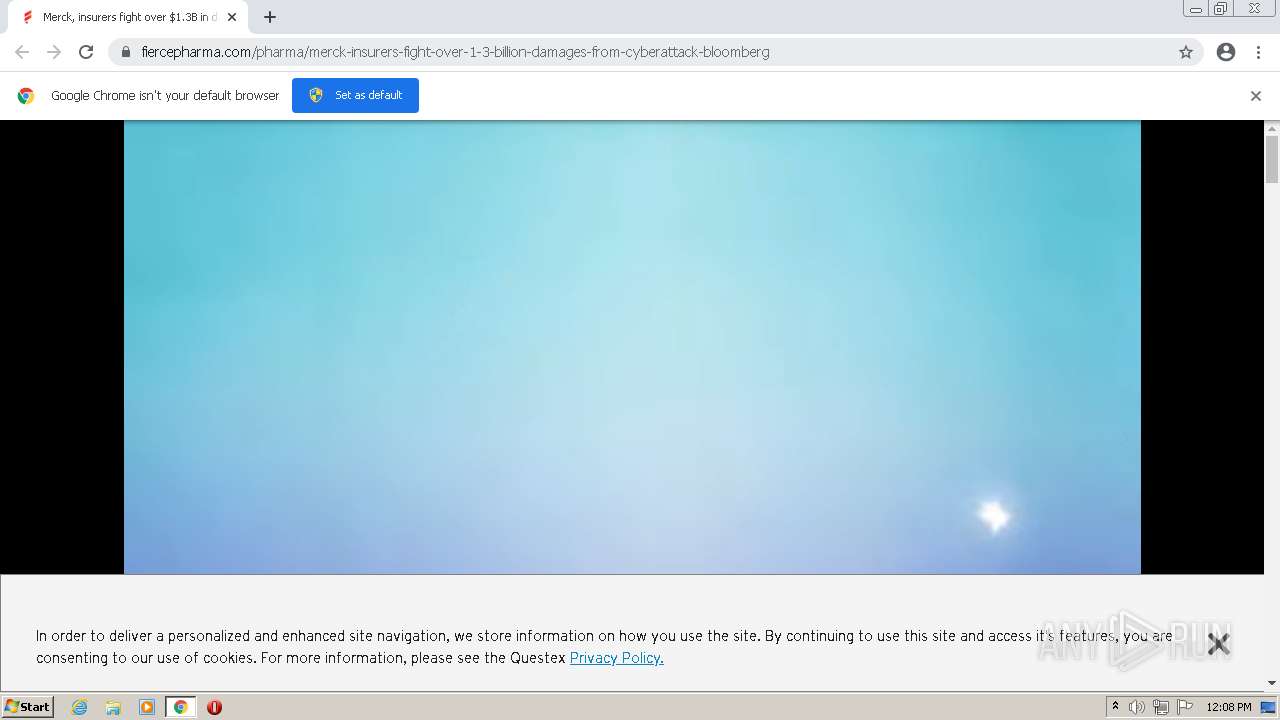View site security lock information
The width and height of the screenshot is (1280, 720).
[x=126, y=52]
